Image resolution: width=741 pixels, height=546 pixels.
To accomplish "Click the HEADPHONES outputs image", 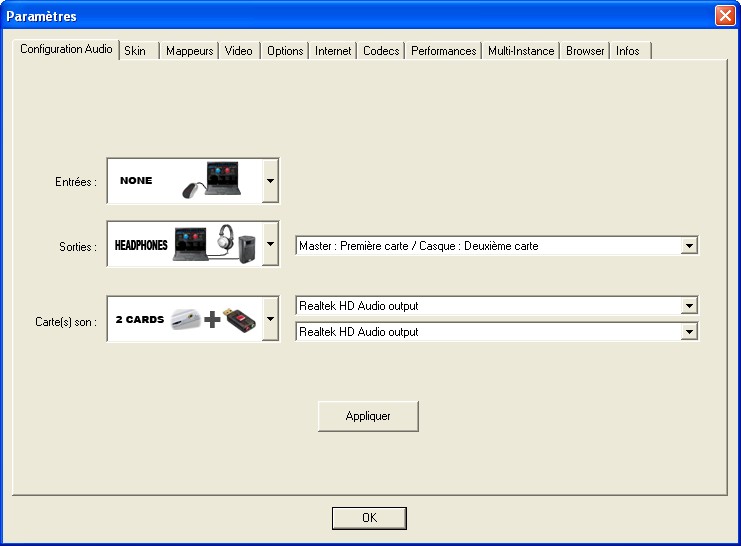I will coord(185,244).
